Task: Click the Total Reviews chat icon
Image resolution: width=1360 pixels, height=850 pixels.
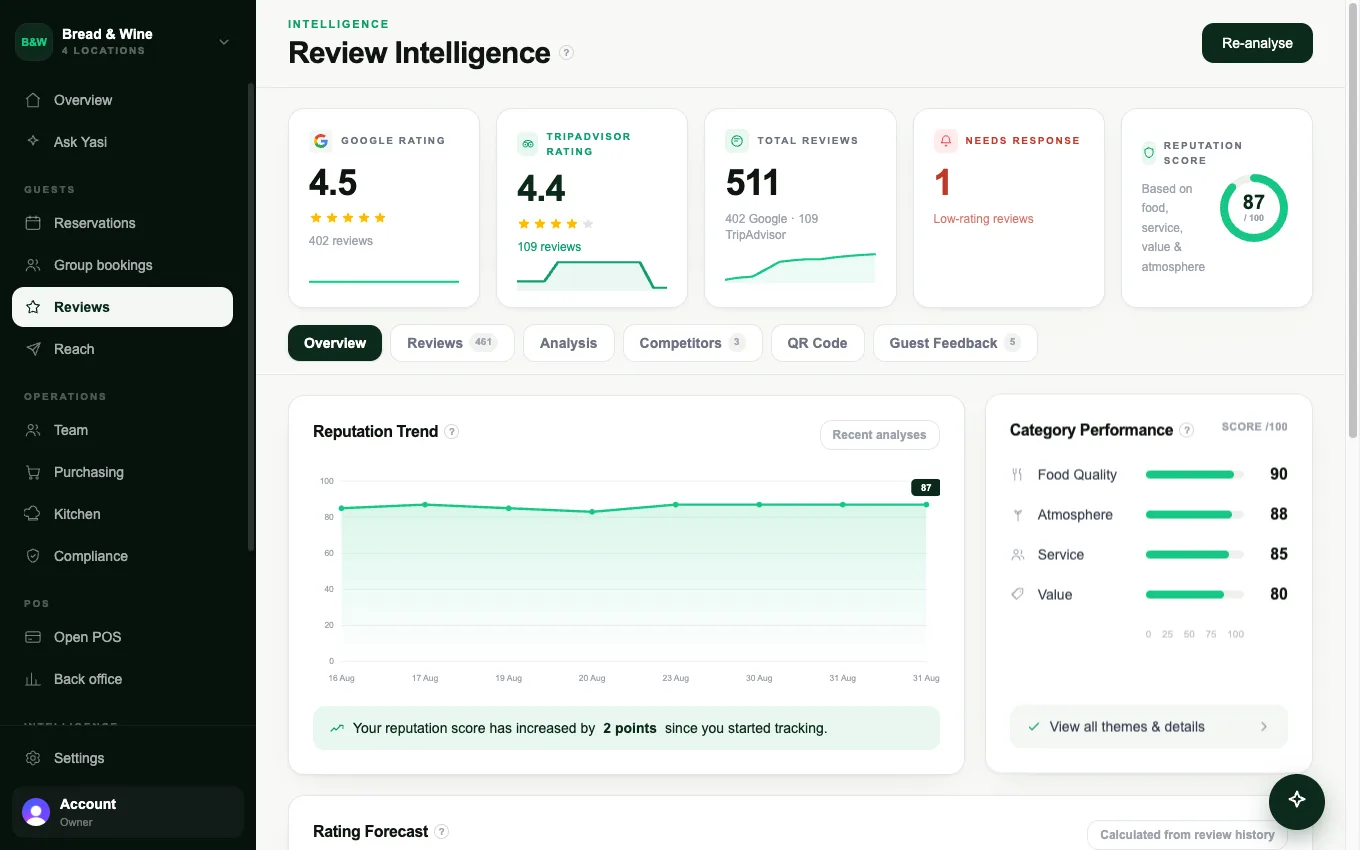Action: pyautogui.click(x=737, y=141)
